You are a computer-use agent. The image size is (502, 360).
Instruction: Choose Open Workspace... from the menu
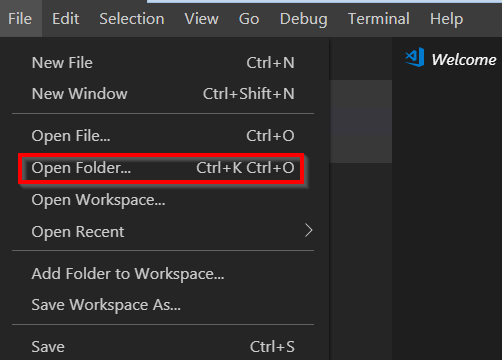point(163,200)
